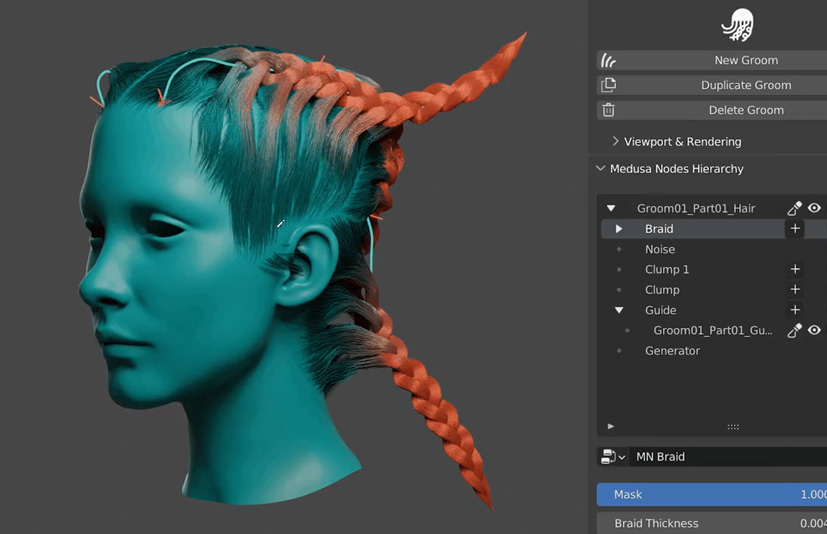This screenshot has width=827, height=534.
Task: Click the plus icon beside Clump 1
Action: 795,269
